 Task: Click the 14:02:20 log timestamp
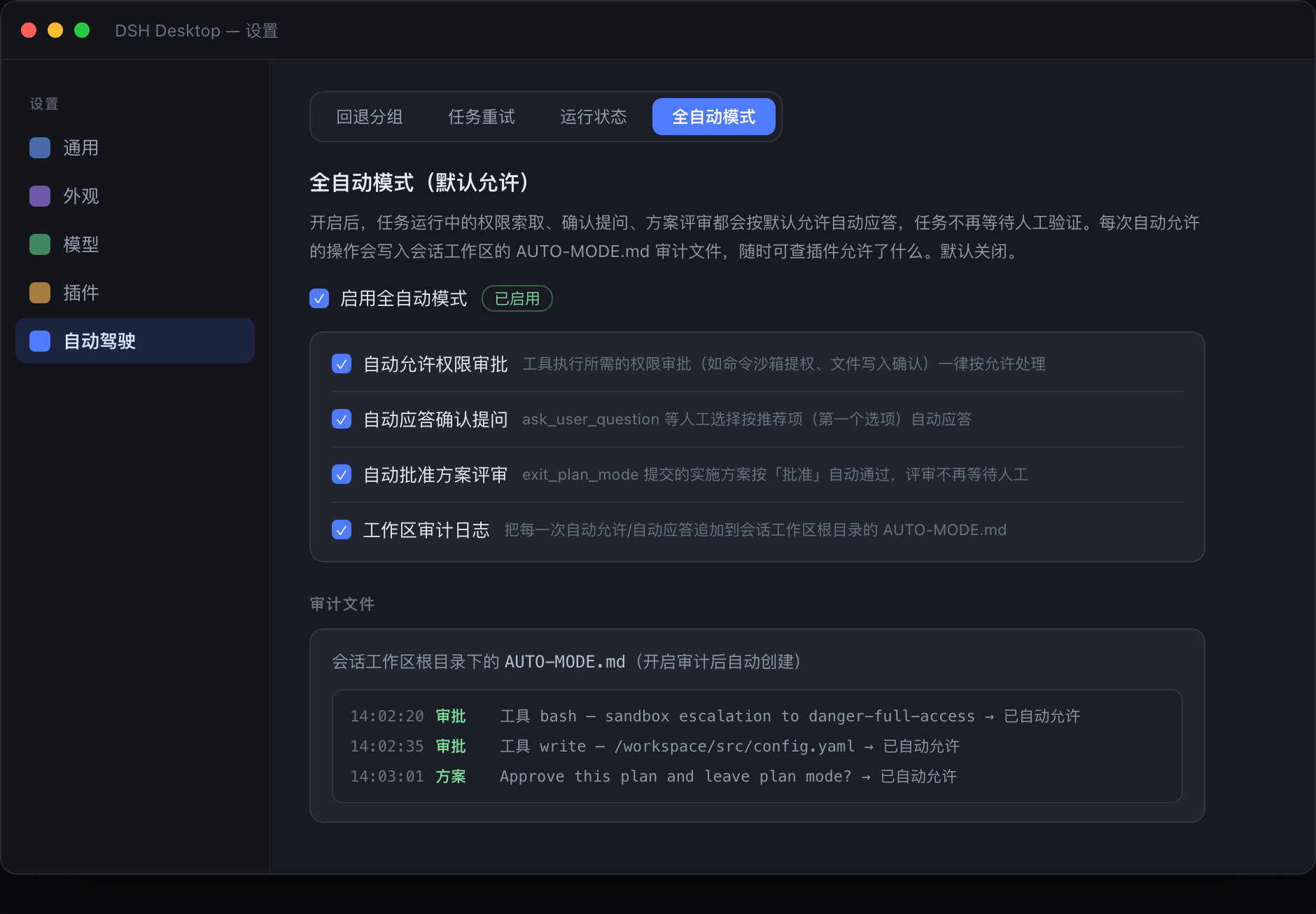(x=387, y=716)
